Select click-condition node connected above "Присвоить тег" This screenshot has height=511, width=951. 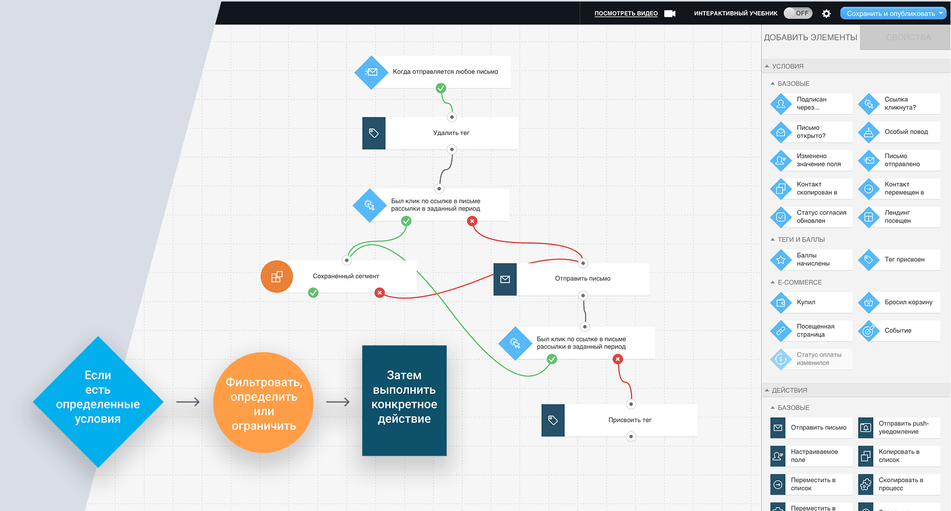(577, 343)
